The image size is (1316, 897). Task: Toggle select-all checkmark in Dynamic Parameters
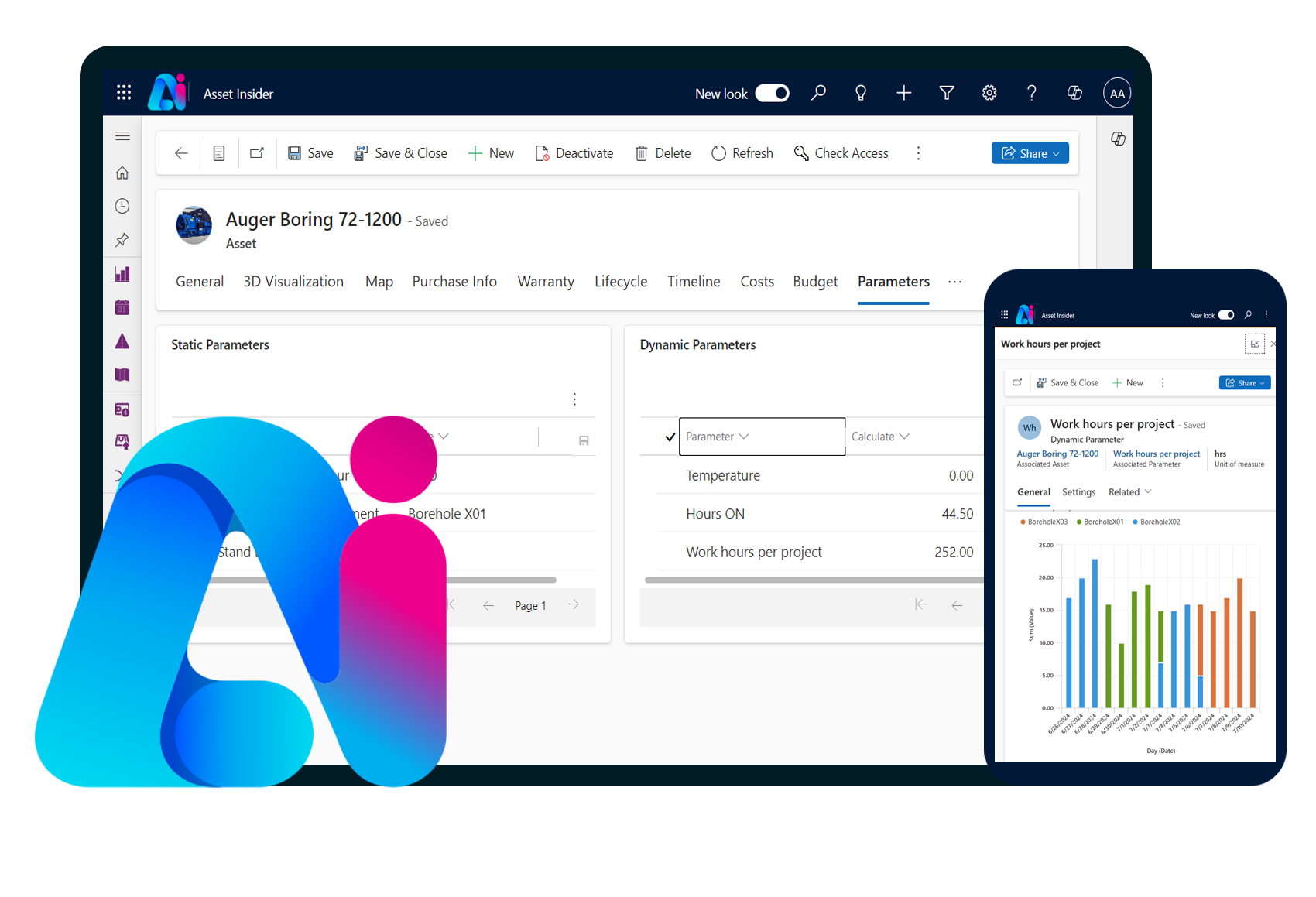pyautogui.click(x=670, y=437)
